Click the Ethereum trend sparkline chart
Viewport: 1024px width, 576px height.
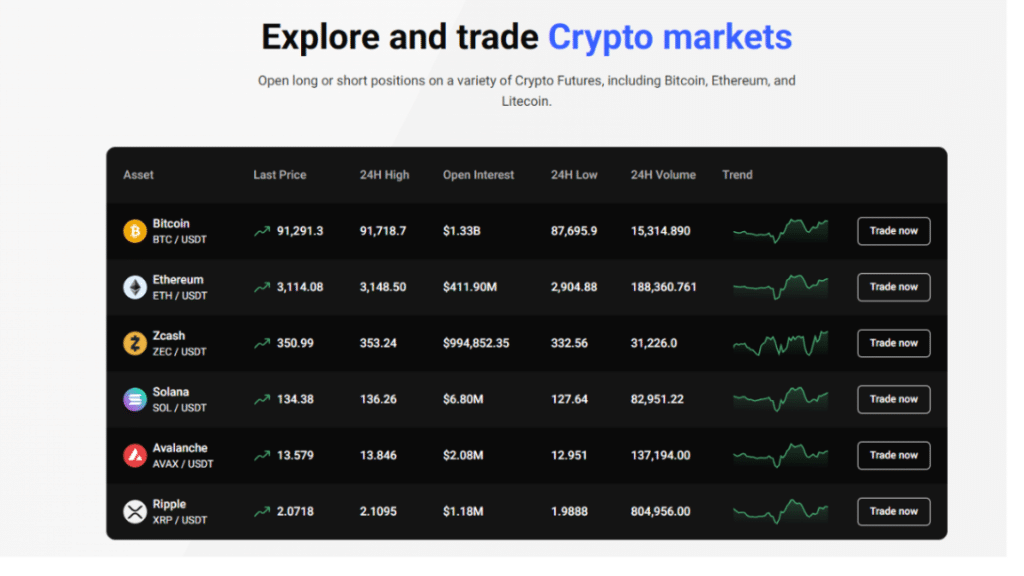coord(780,286)
